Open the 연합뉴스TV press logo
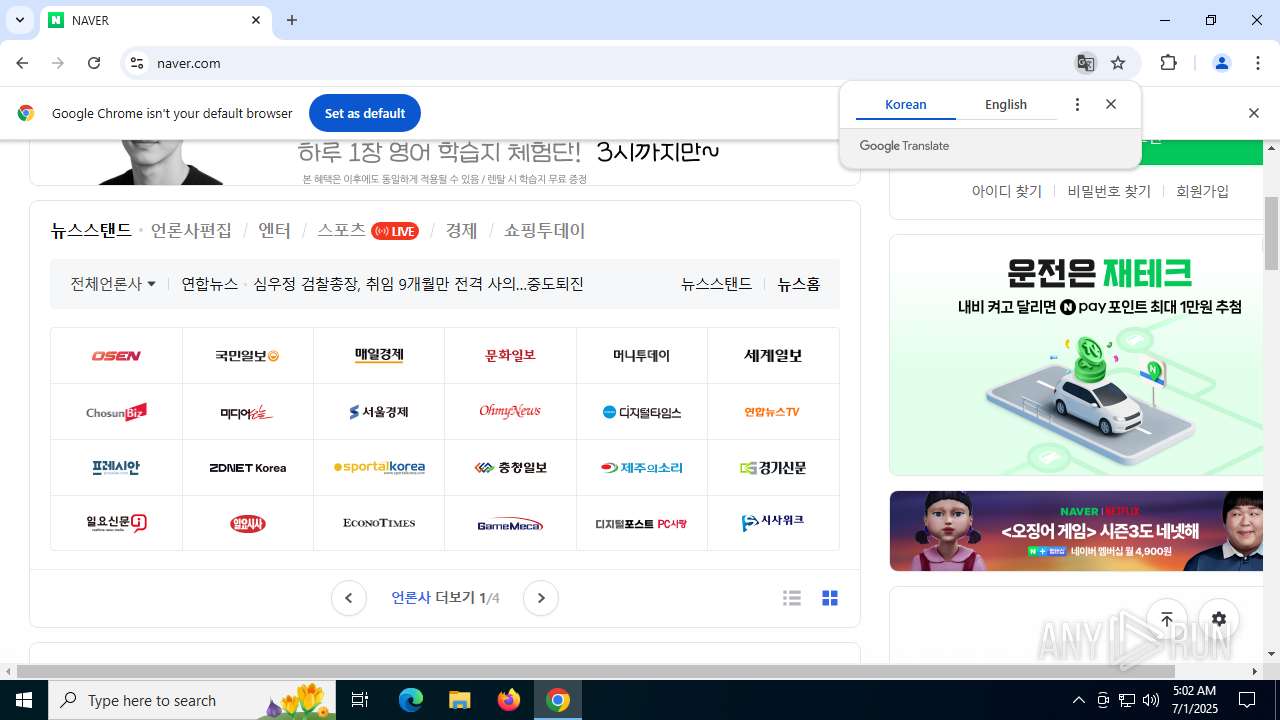This screenshot has width=1280, height=720. pyautogui.click(x=773, y=412)
